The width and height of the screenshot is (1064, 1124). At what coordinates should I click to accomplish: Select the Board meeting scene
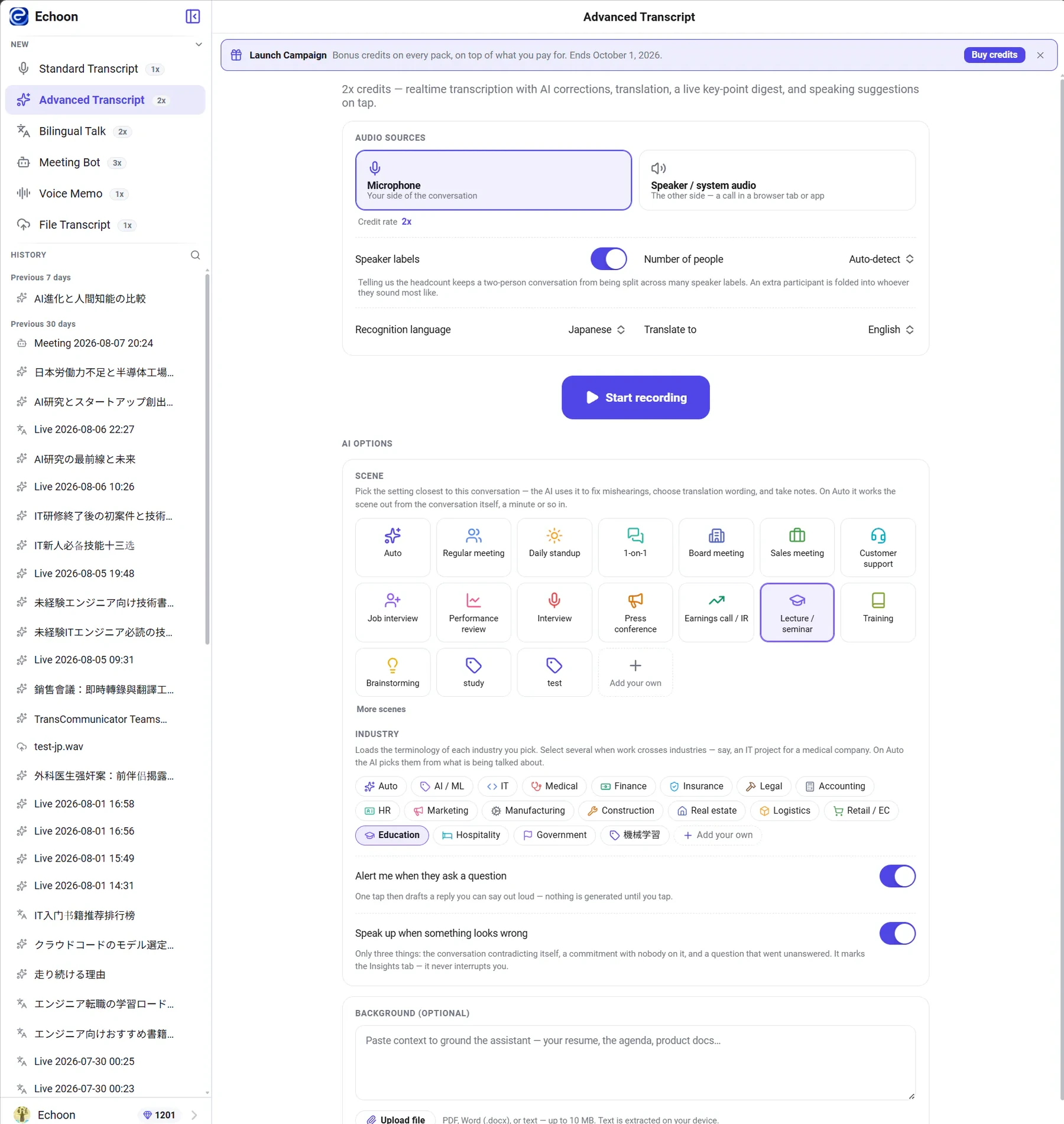pyautogui.click(x=716, y=547)
